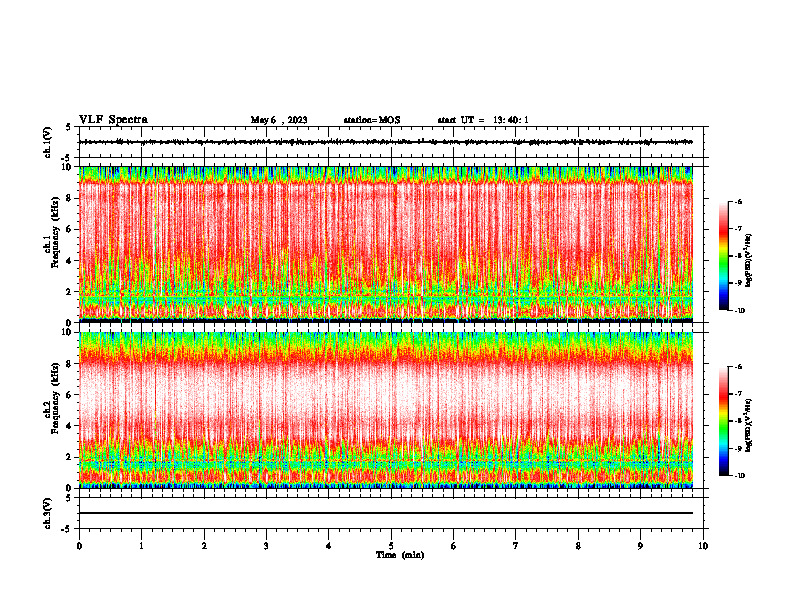Click the "10" tick label on the time axis
This screenshot has width=792, height=612.
[703, 546]
